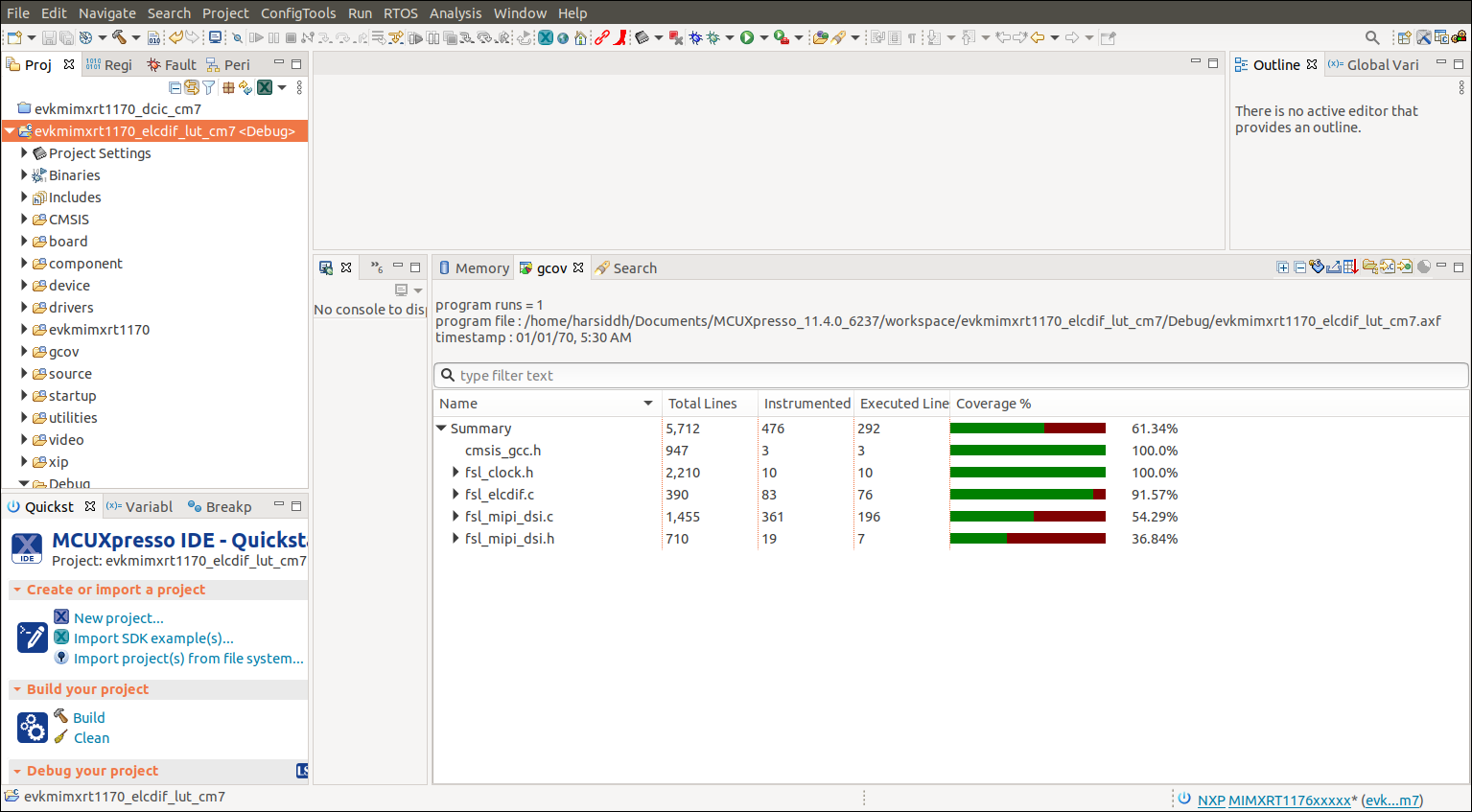This screenshot has width=1472, height=812.
Task: Export gcov data using the export table icon
Action: point(1349,267)
